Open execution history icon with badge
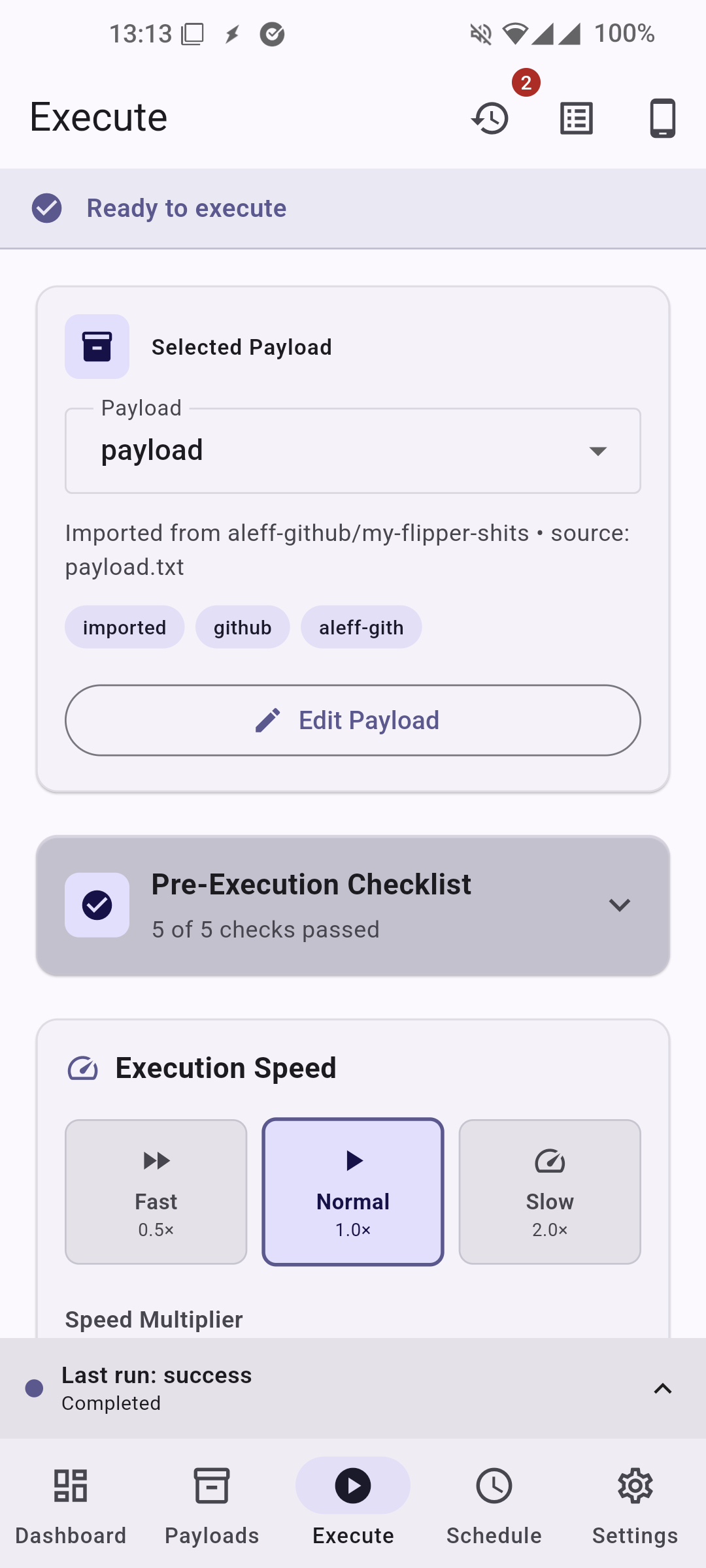 (491, 118)
